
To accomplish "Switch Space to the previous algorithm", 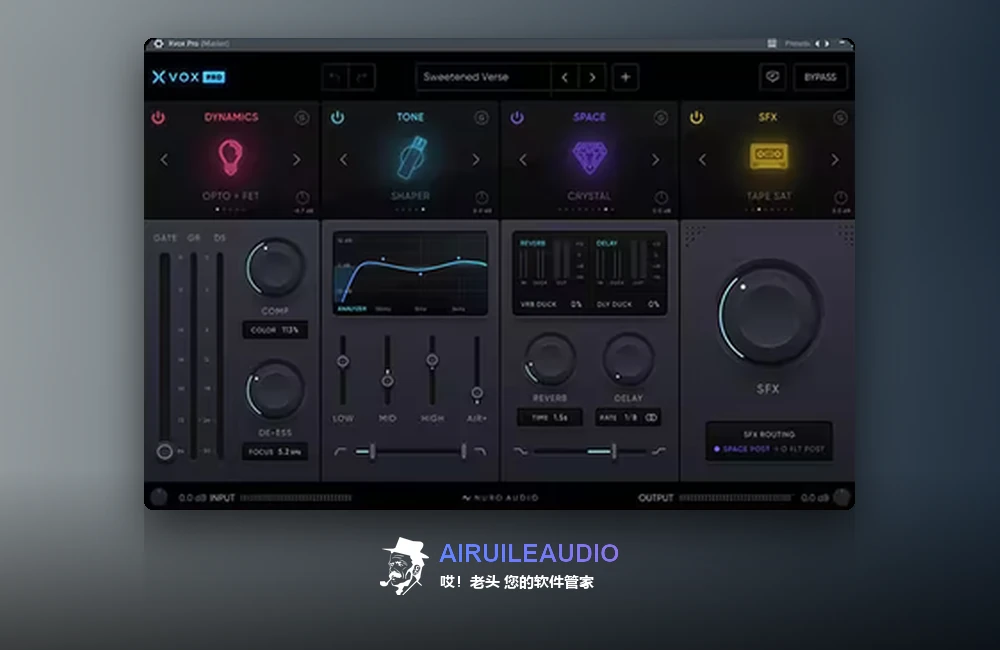I will [523, 159].
